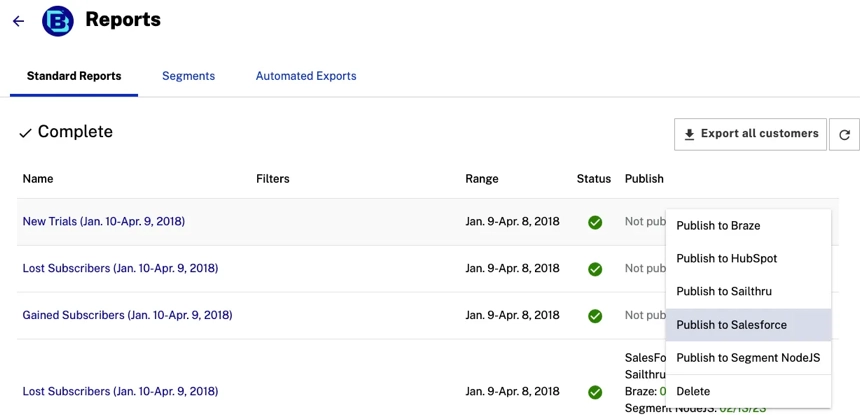Open New Trials report link
The height and width of the screenshot is (415, 867).
click(104, 222)
